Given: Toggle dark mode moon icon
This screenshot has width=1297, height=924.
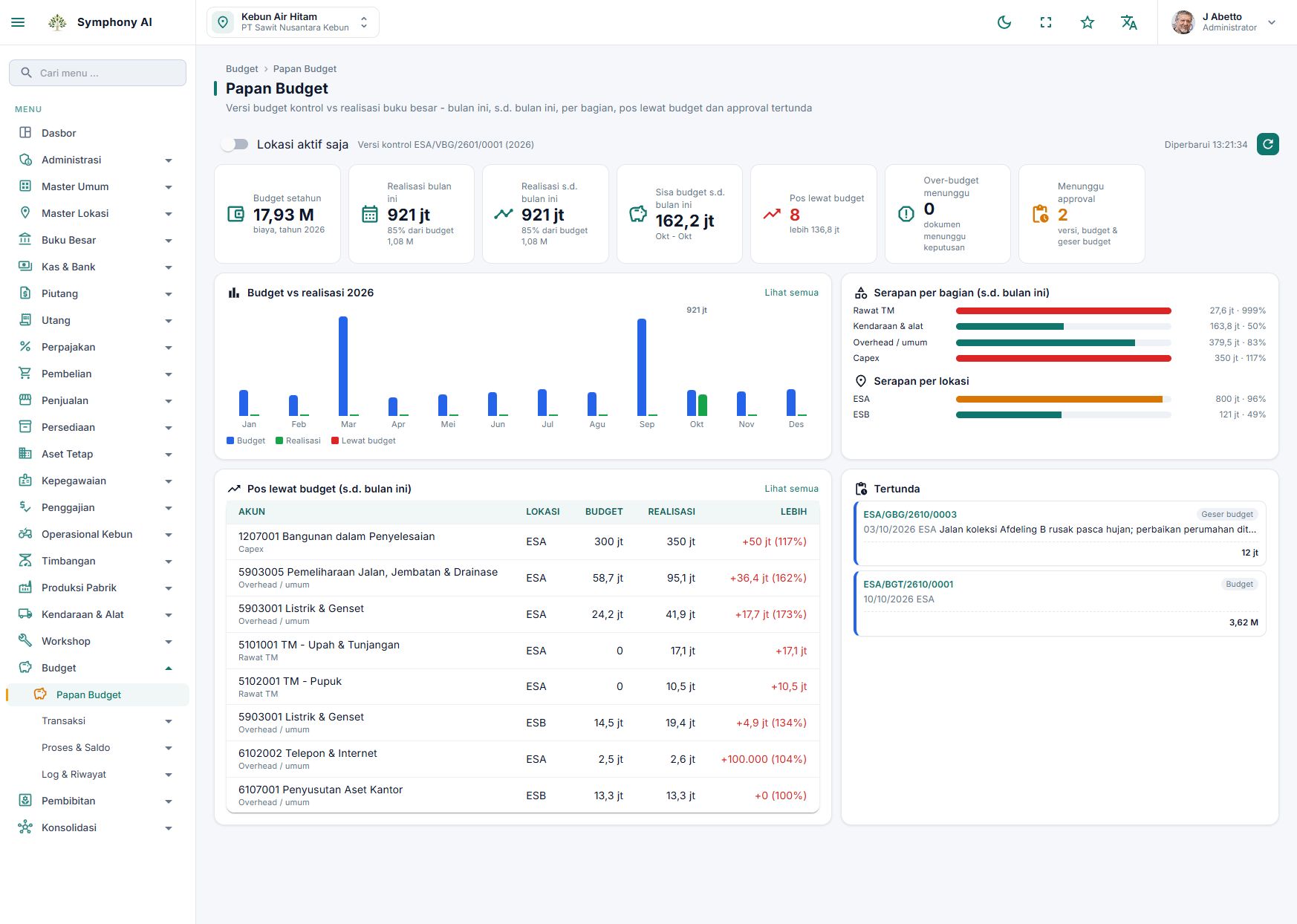Looking at the screenshot, I should click(x=1004, y=22).
